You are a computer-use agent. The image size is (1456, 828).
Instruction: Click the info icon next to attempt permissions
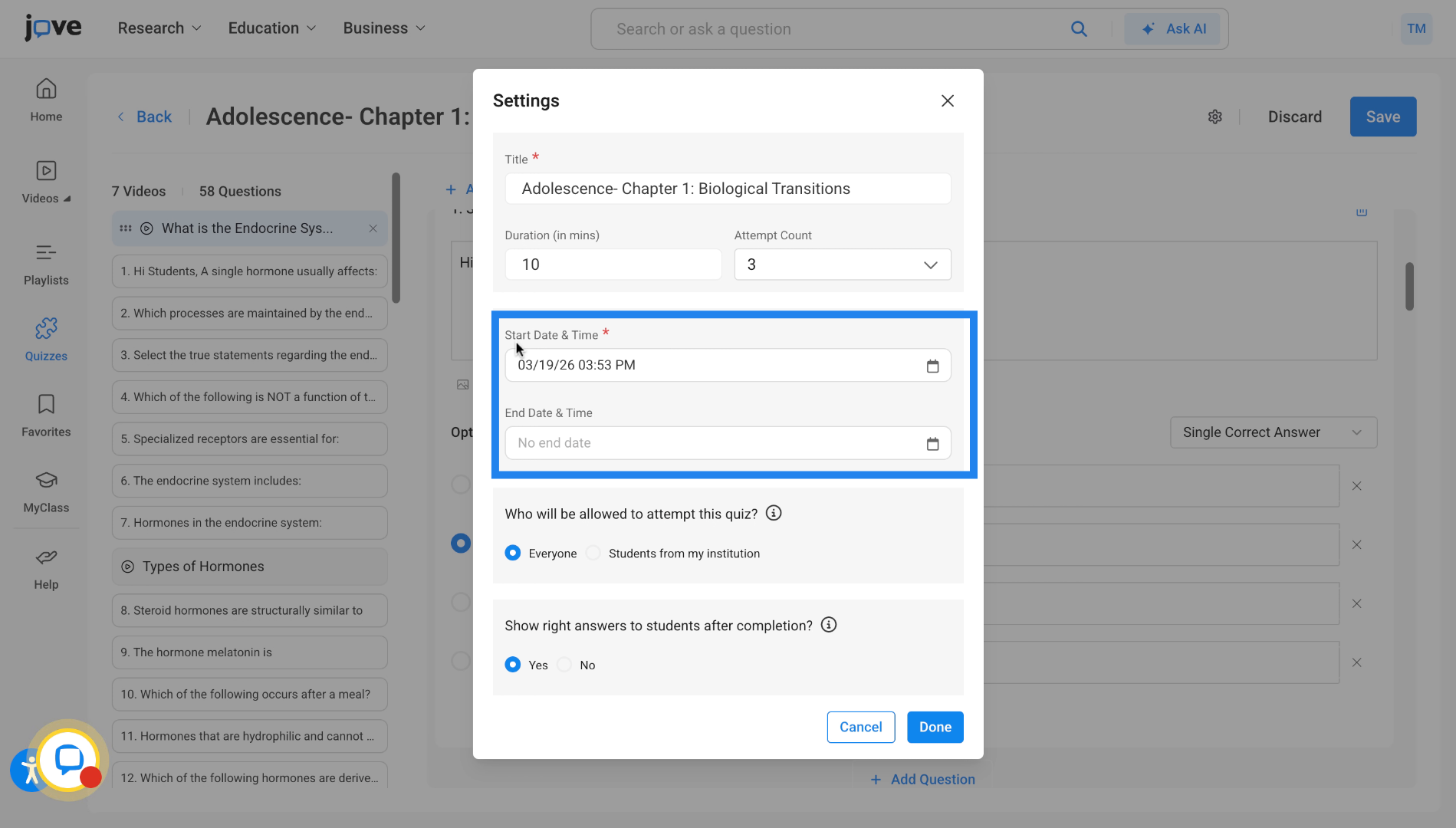tap(774, 513)
